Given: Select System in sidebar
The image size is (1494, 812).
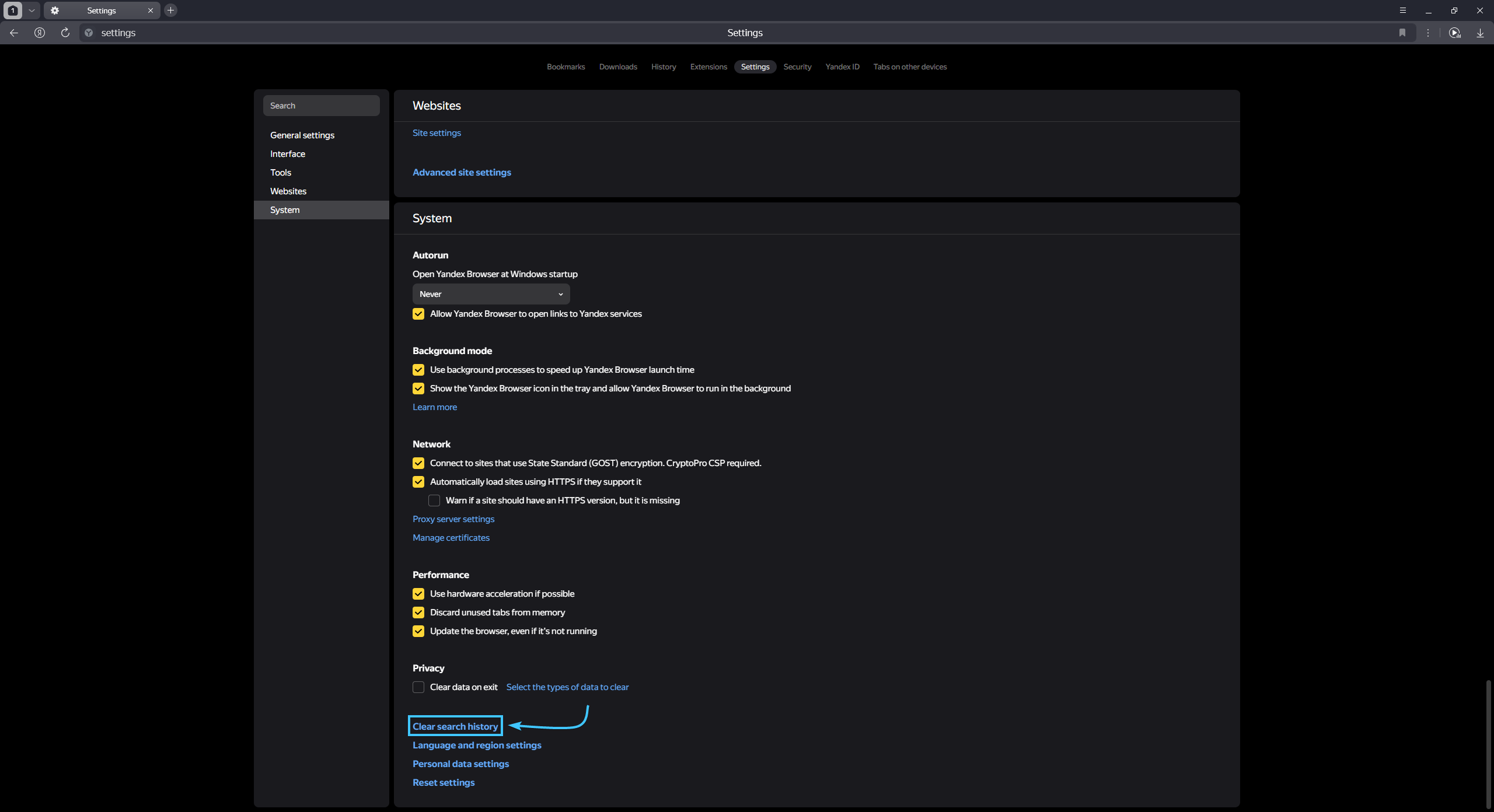Looking at the screenshot, I should [321, 209].
